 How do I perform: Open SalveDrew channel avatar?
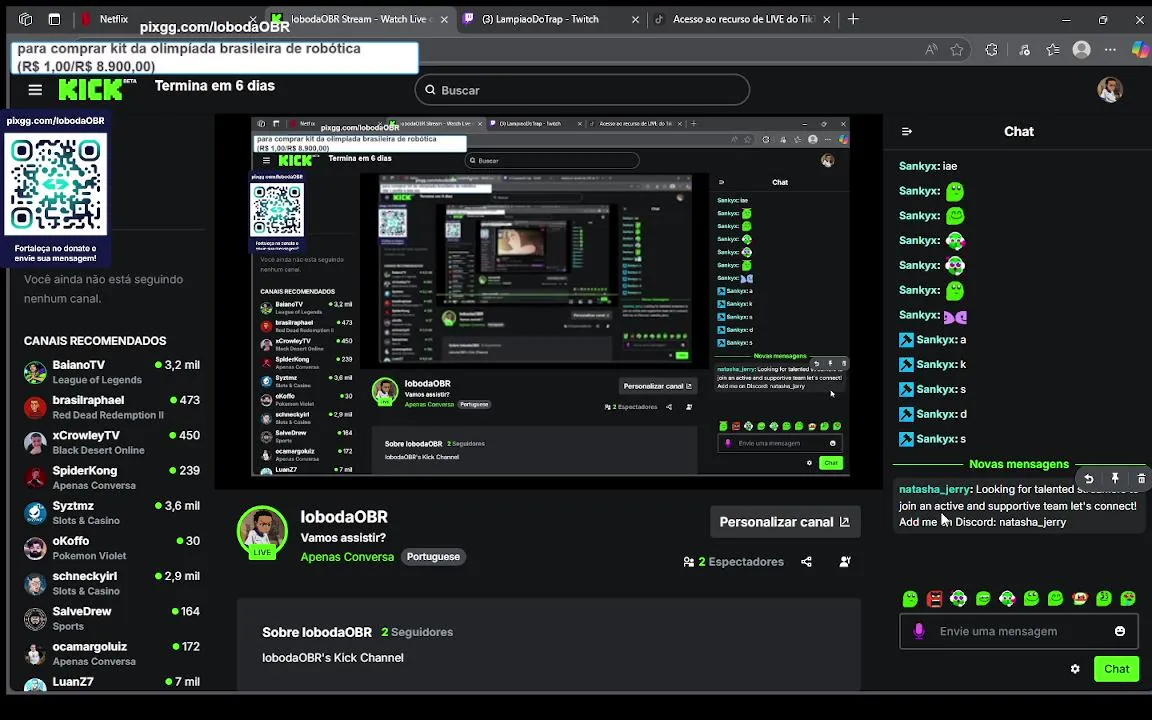coord(35,619)
